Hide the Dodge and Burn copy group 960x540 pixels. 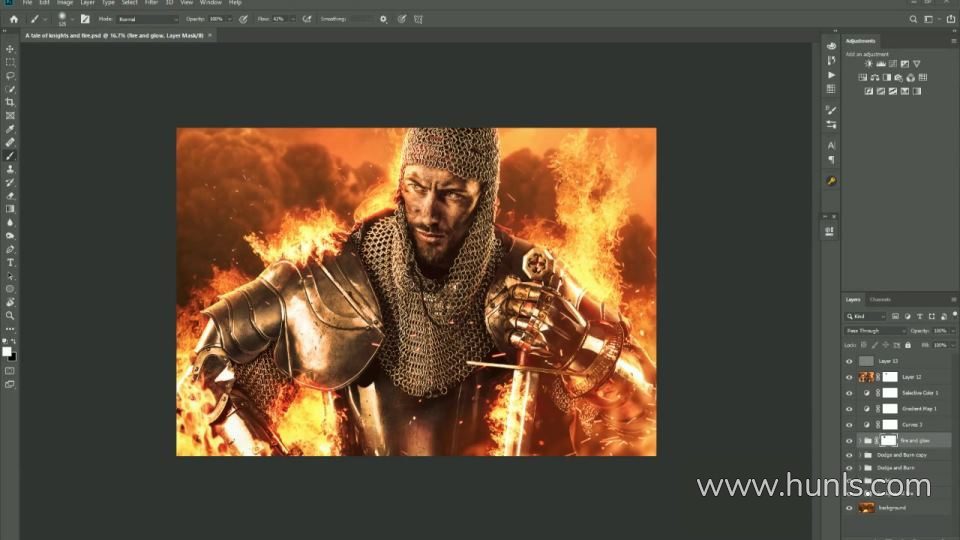[849, 456]
